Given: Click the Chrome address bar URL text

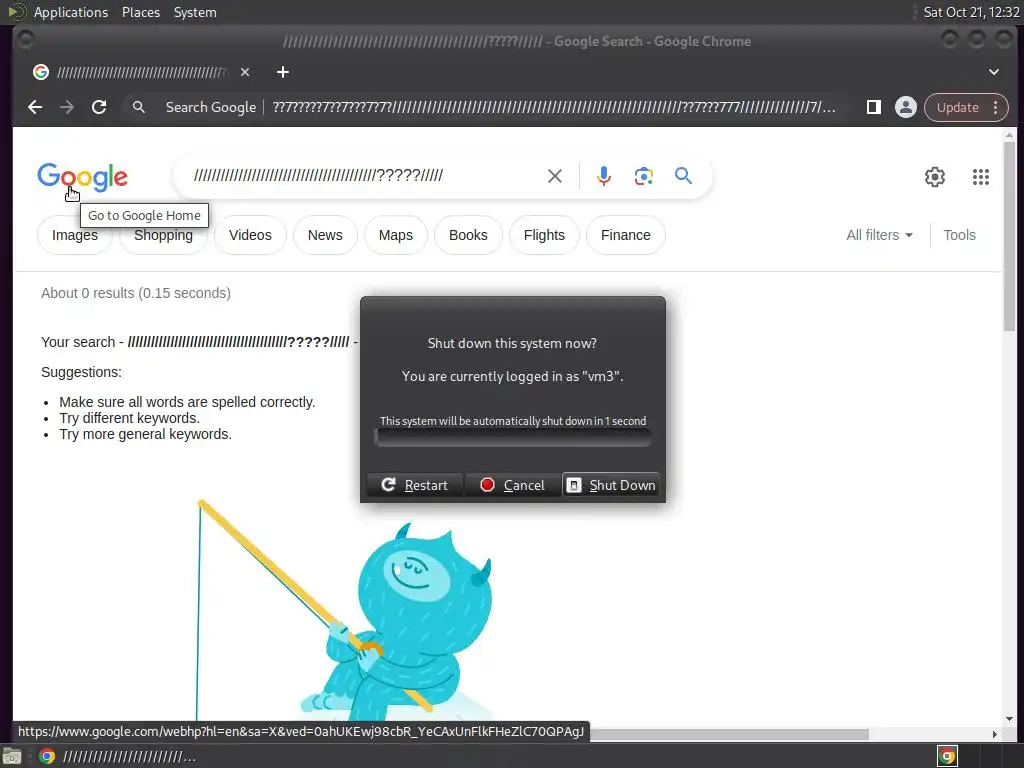Looking at the screenshot, I should (x=553, y=107).
